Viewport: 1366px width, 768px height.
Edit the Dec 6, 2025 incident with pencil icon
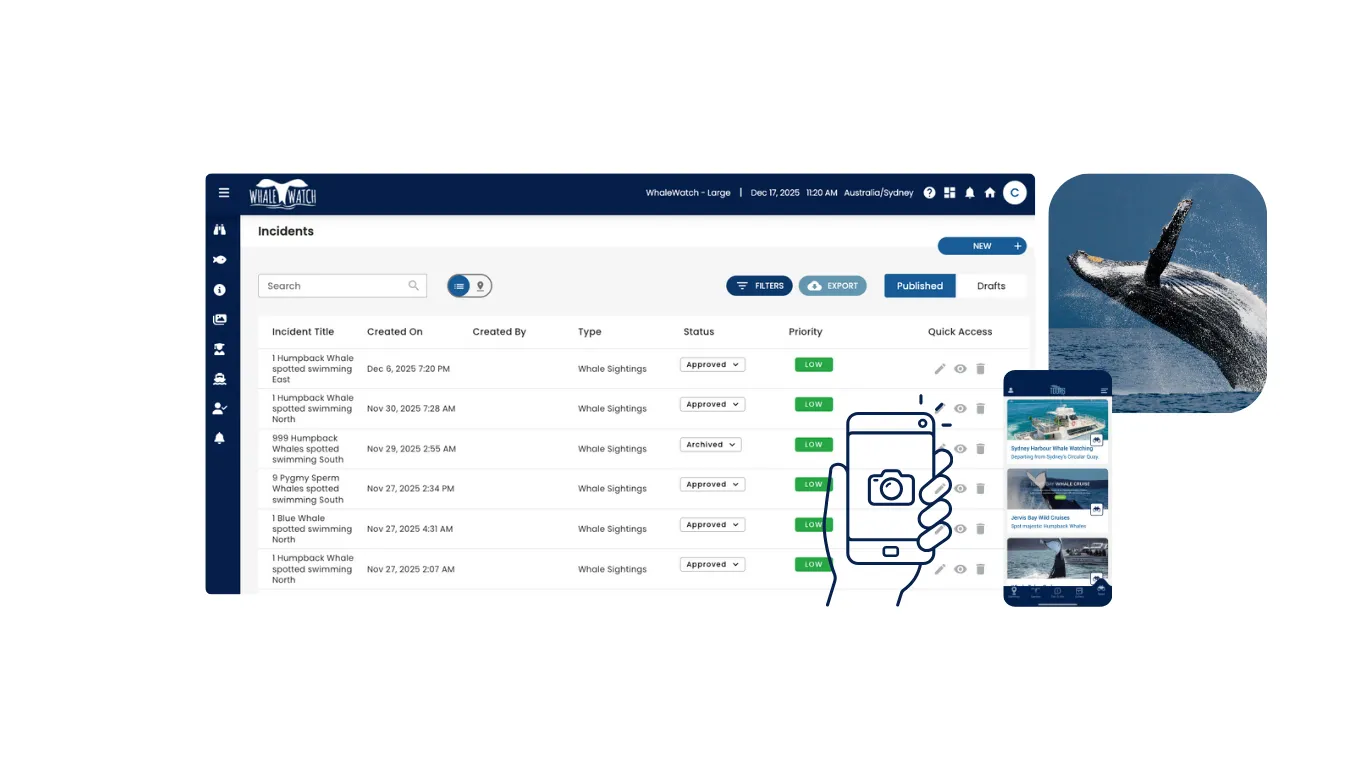pyautogui.click(x=940, y=369)
